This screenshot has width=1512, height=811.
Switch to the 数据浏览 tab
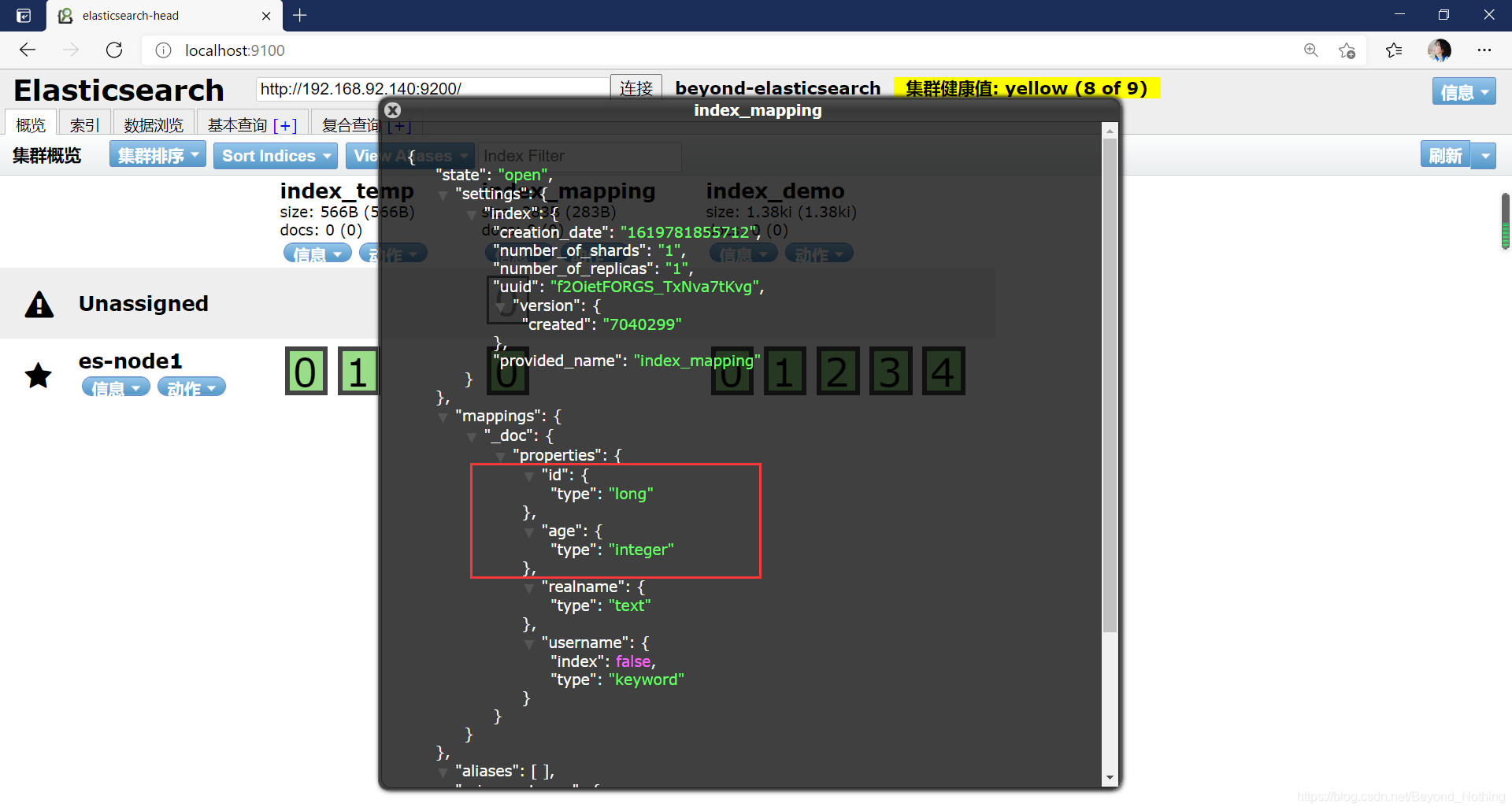(x=154, y=125)
